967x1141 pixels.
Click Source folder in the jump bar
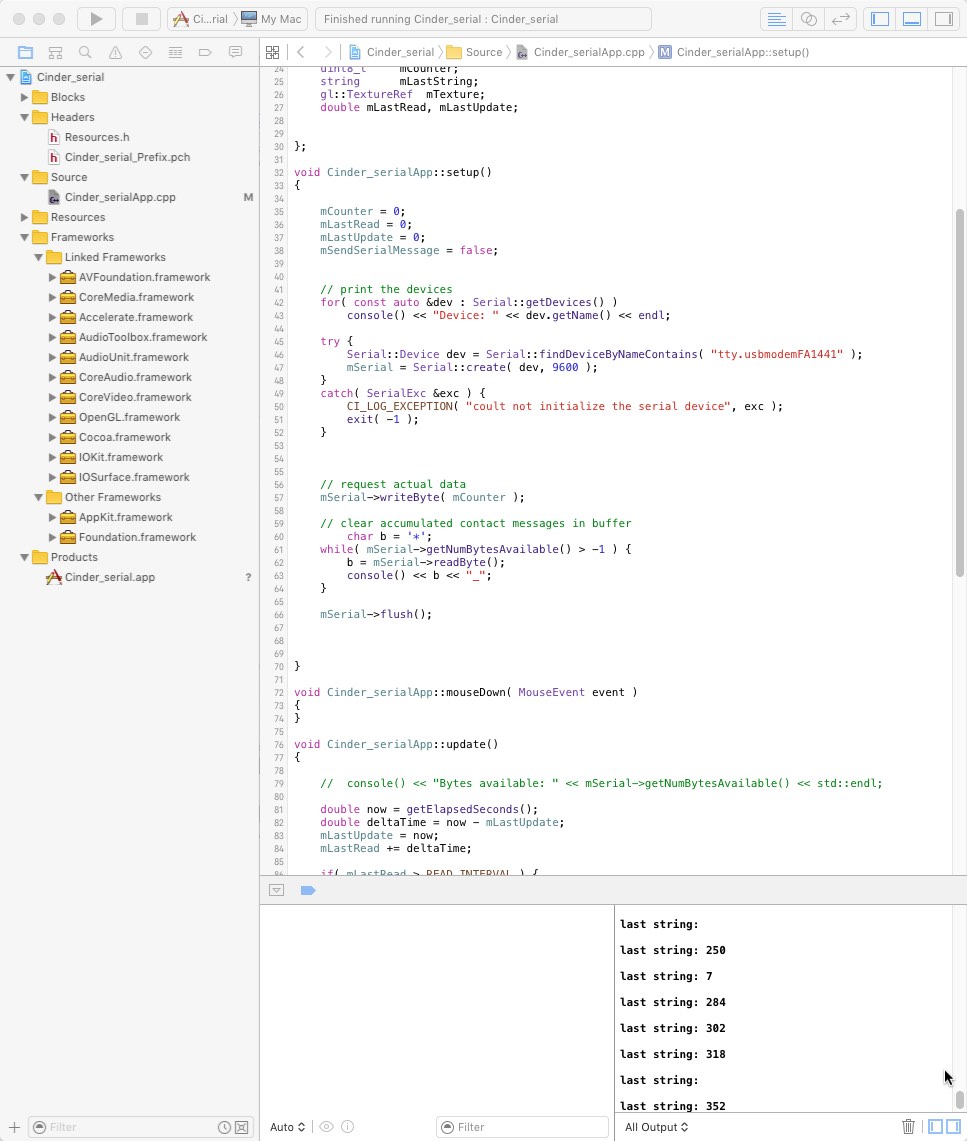click(x=474, y=52)
